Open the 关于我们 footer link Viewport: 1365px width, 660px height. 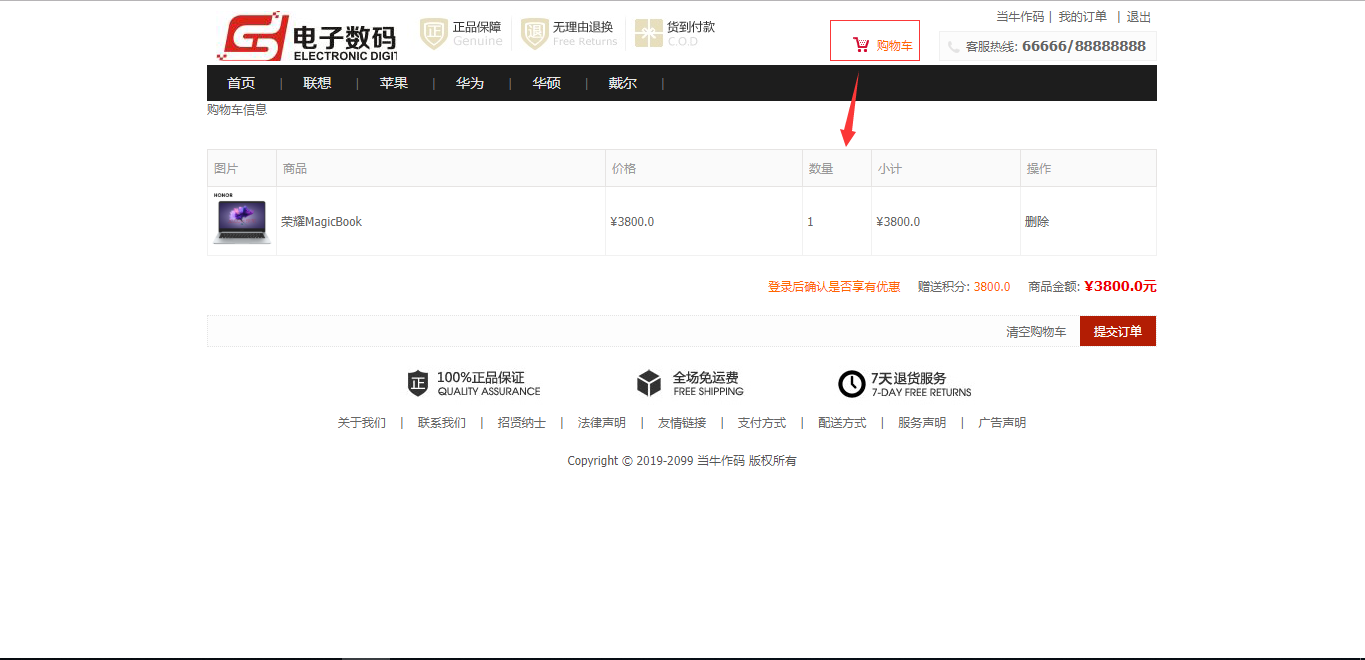(x=362, y=423)
